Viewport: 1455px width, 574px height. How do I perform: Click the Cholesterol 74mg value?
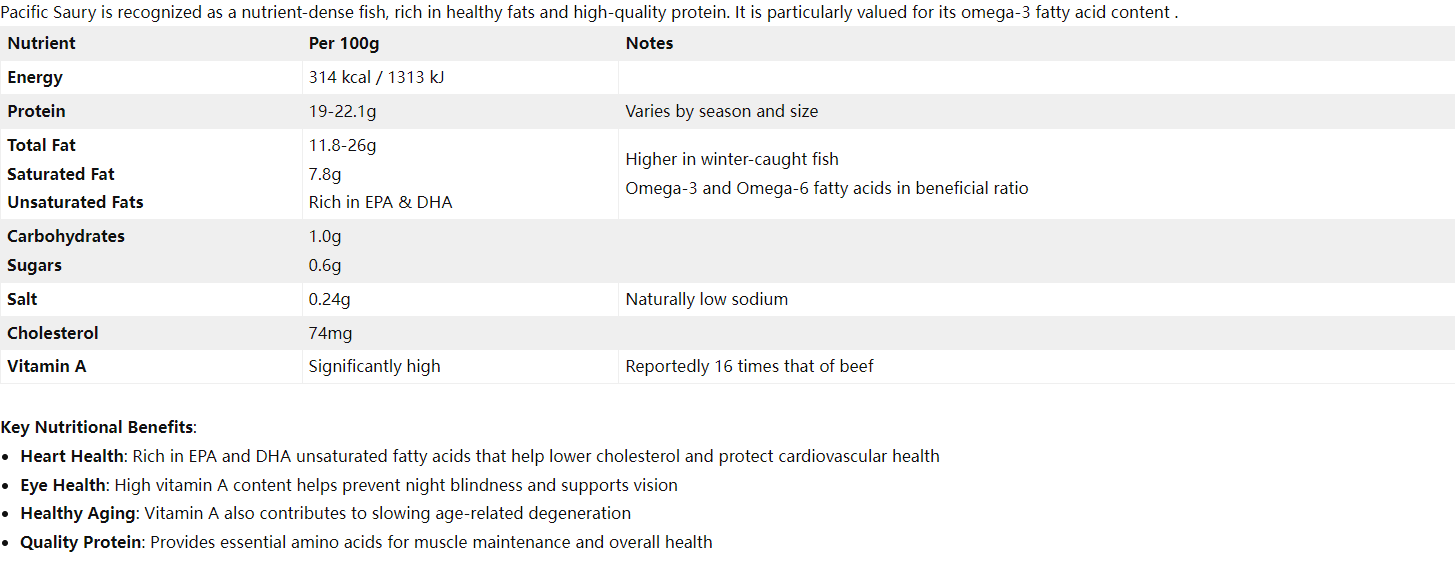coord(331,333)
